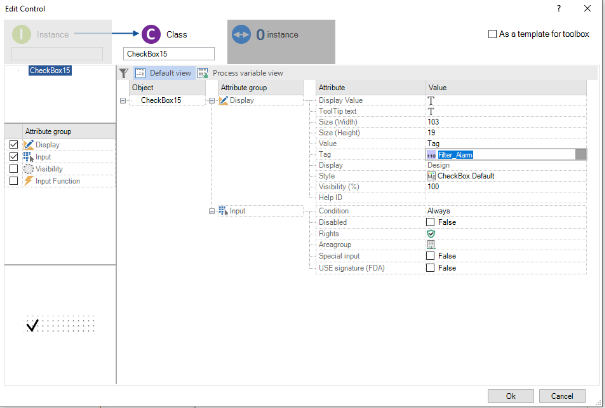This screenshot has height=408, width=605.
Task: Click the blue instance arrows icon
Action: pyautogui.click(x=241, y=34)
